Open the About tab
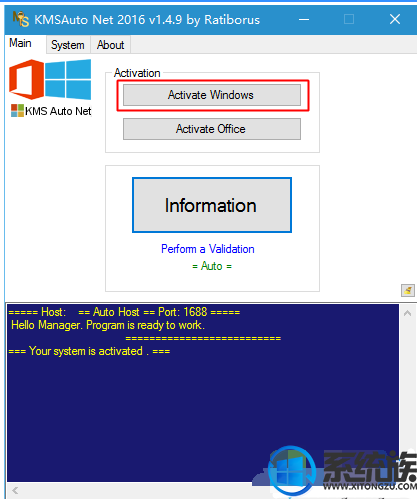The image size is (417, 499). tap(110, 45)
